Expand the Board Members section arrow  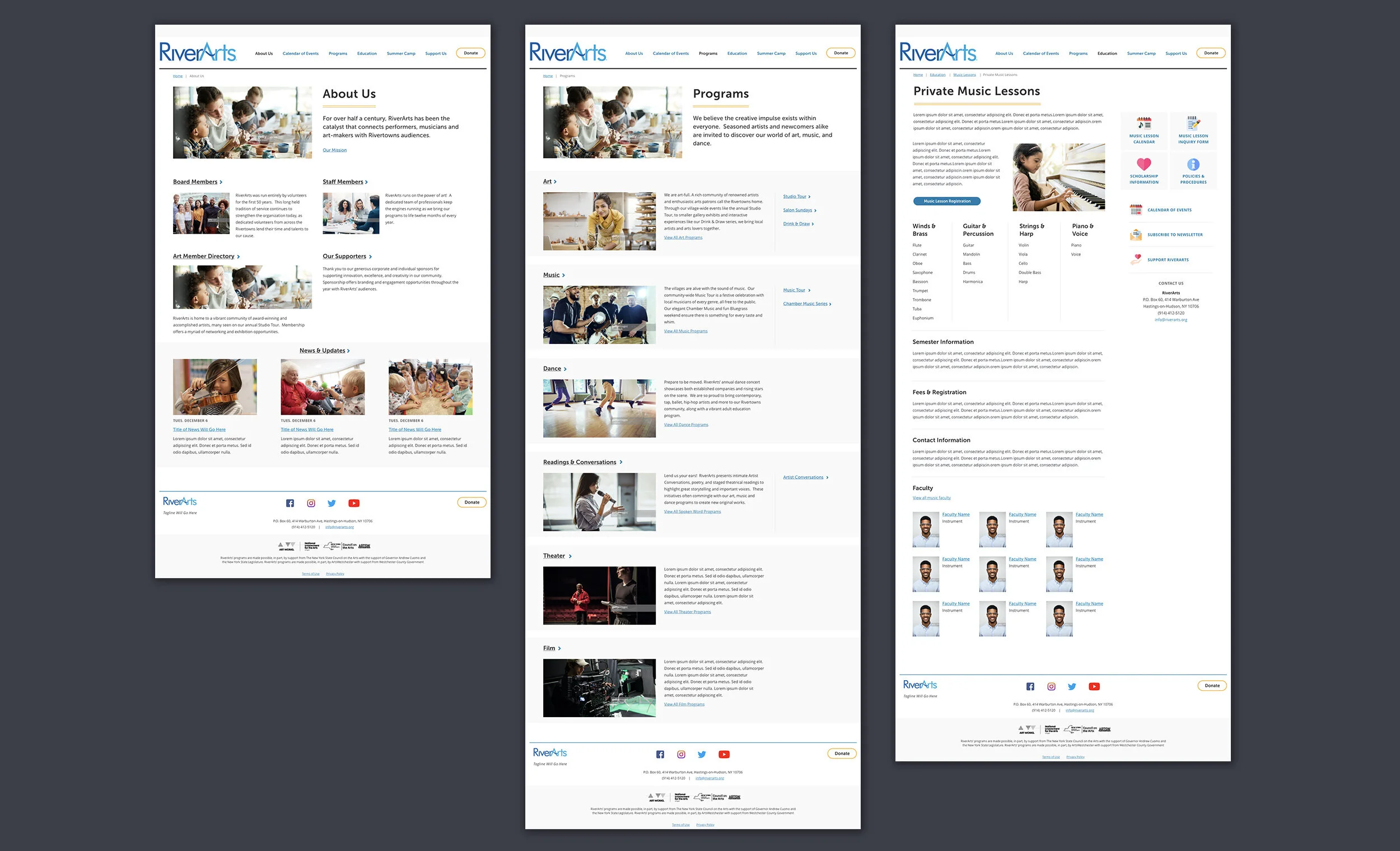221,183
